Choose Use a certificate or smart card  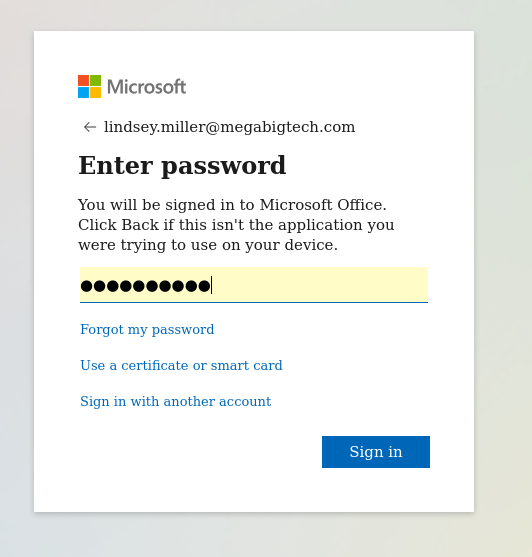point(181,366)
